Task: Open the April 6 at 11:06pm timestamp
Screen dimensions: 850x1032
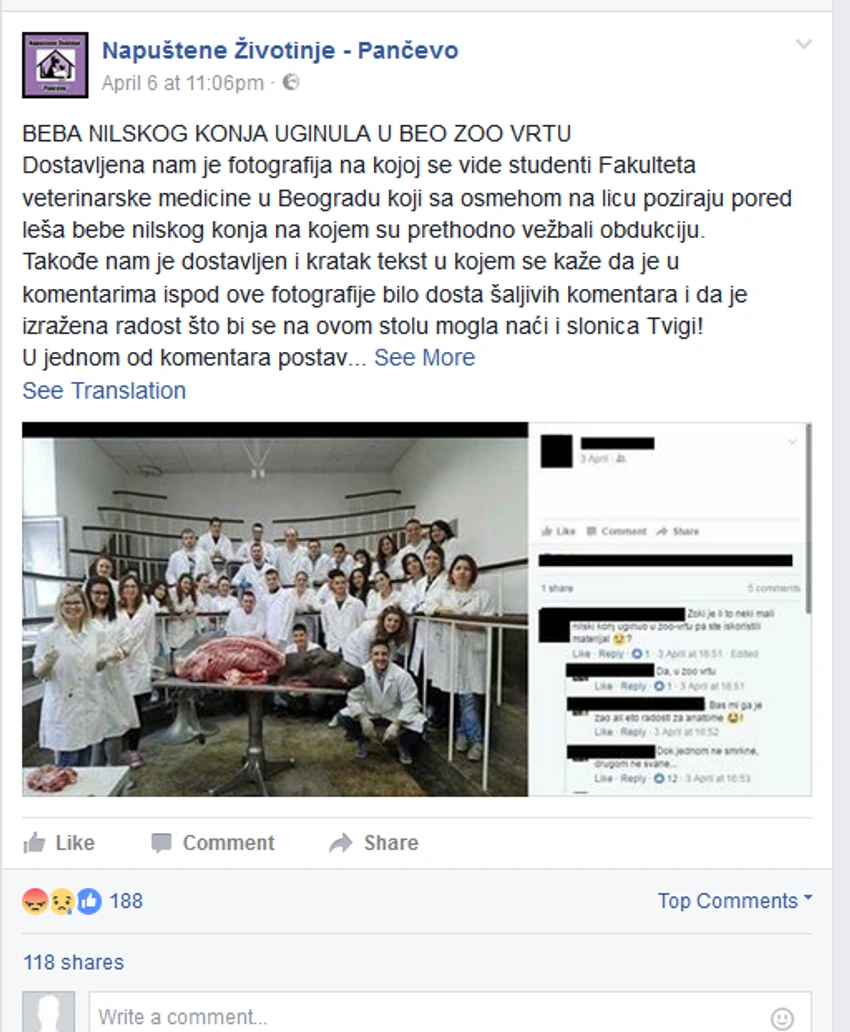Action: point(182,83)
